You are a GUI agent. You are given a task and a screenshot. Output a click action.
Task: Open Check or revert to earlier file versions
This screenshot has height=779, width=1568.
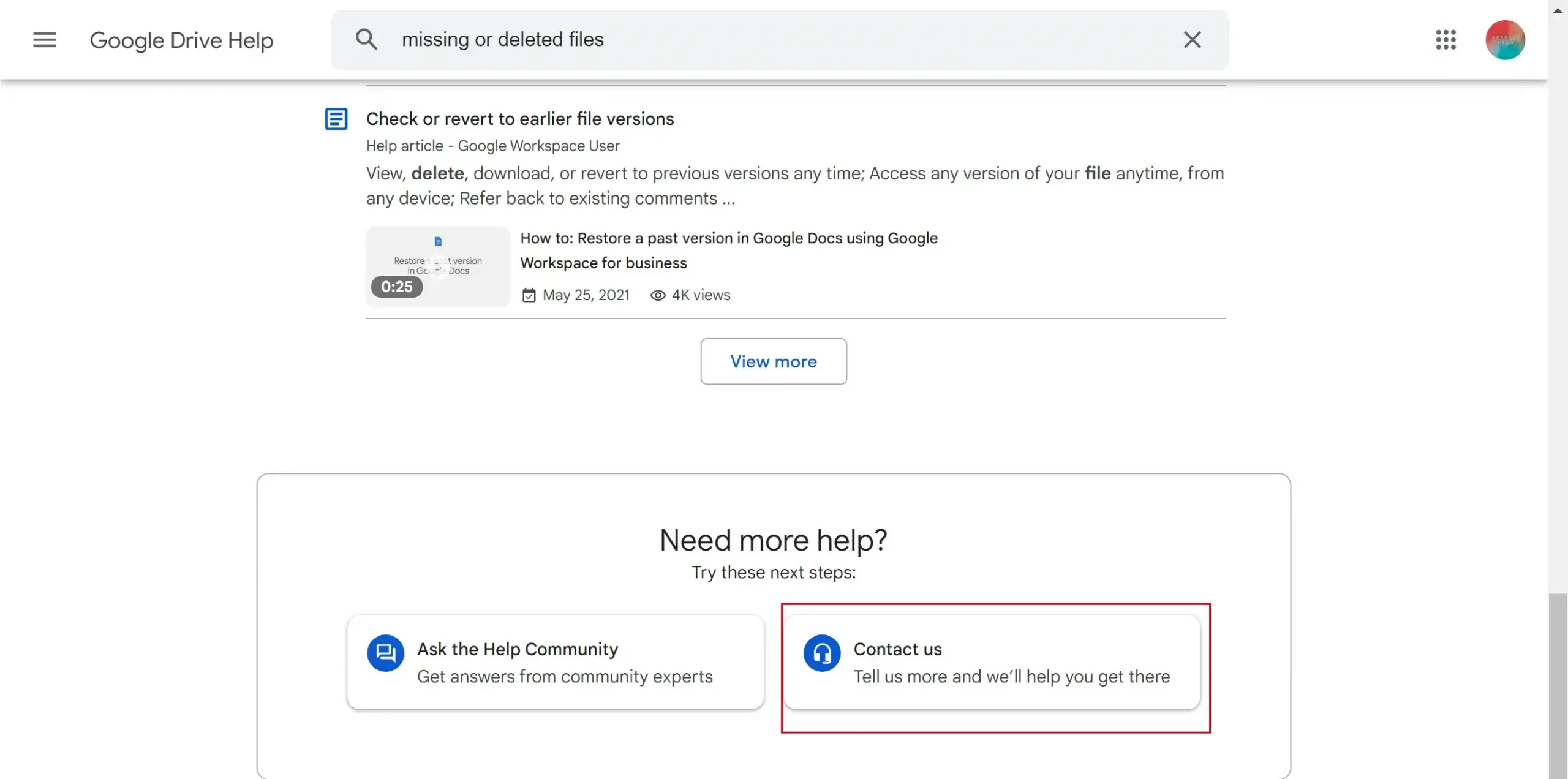coord(520,119)
